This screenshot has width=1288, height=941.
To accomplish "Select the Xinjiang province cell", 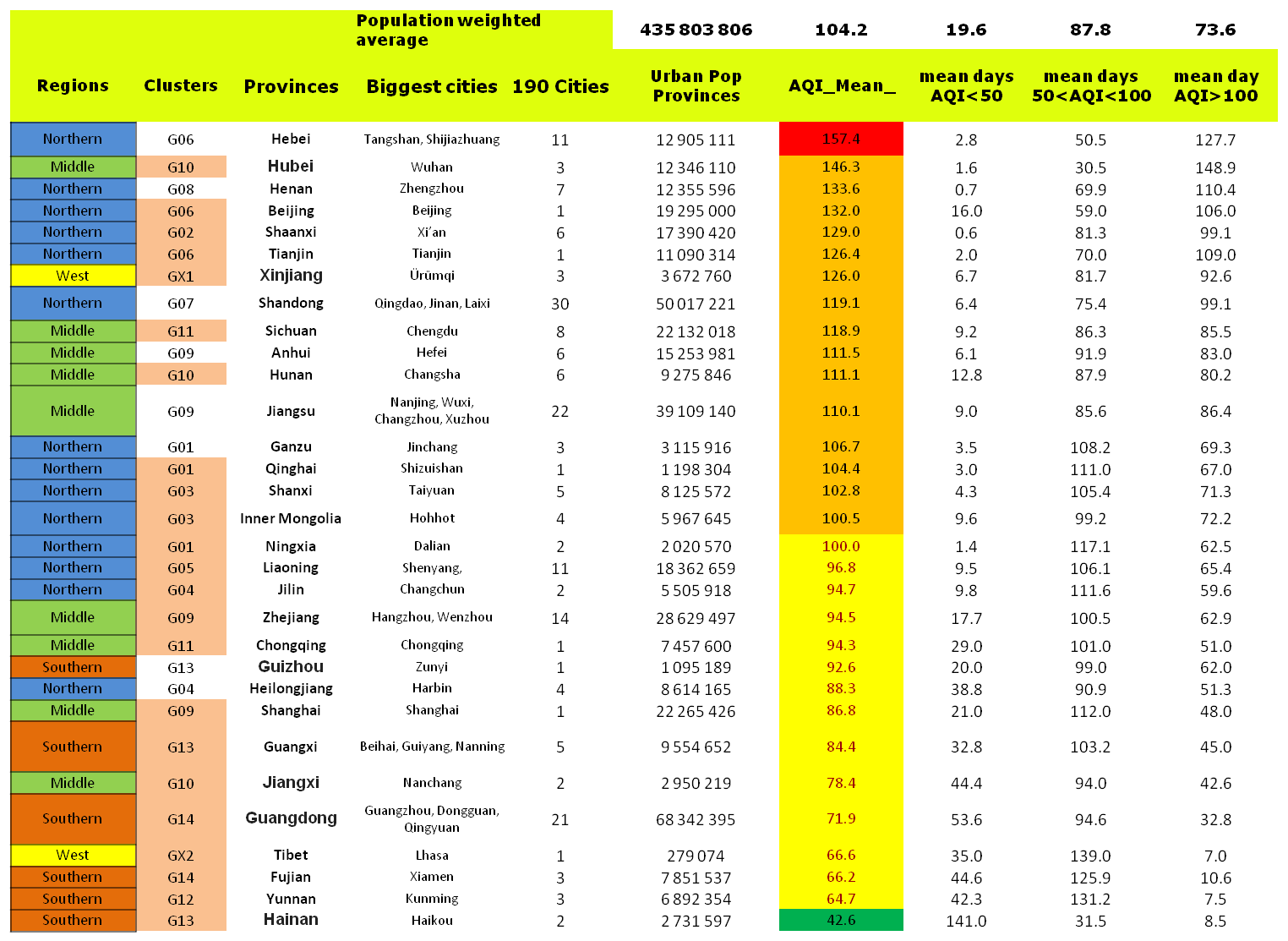I will (291, 275).
